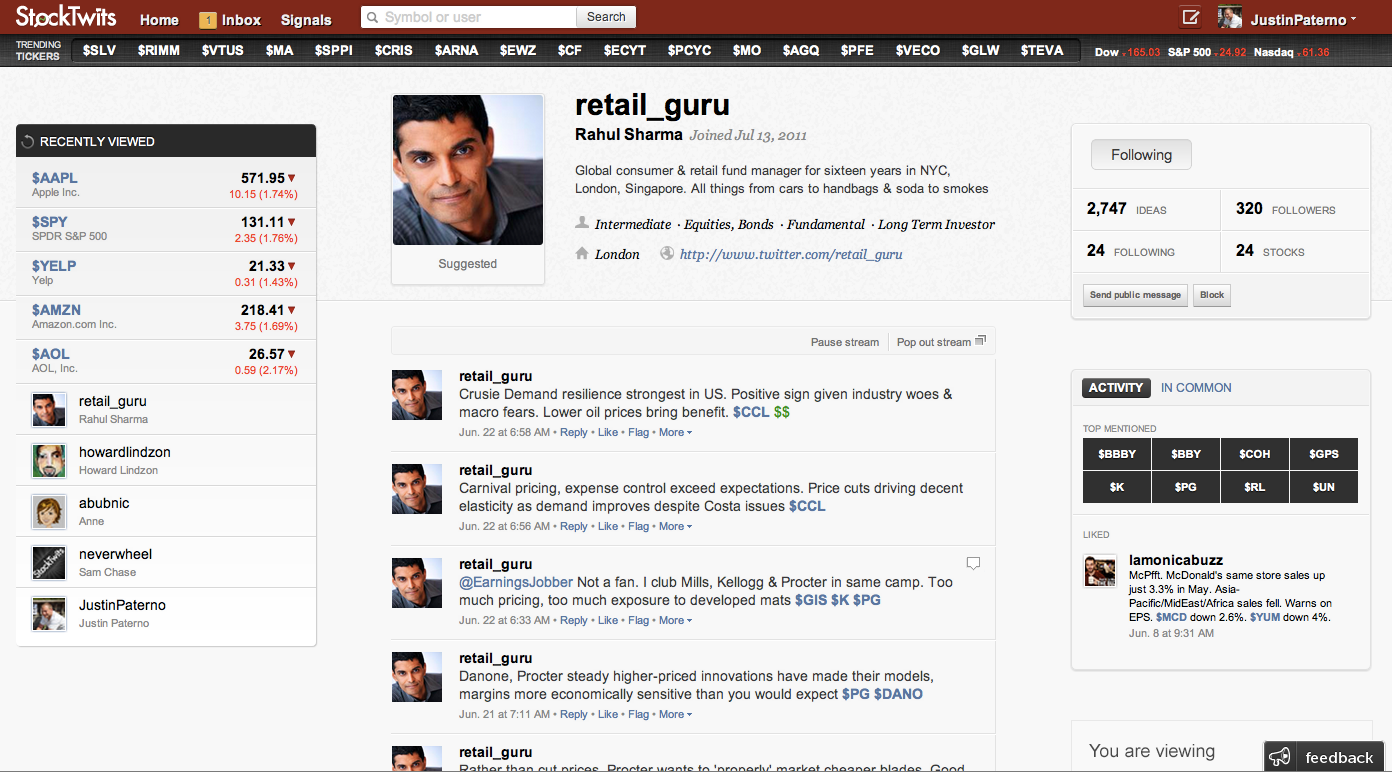Click $UN top mentioned tile

pos(1324,487)
